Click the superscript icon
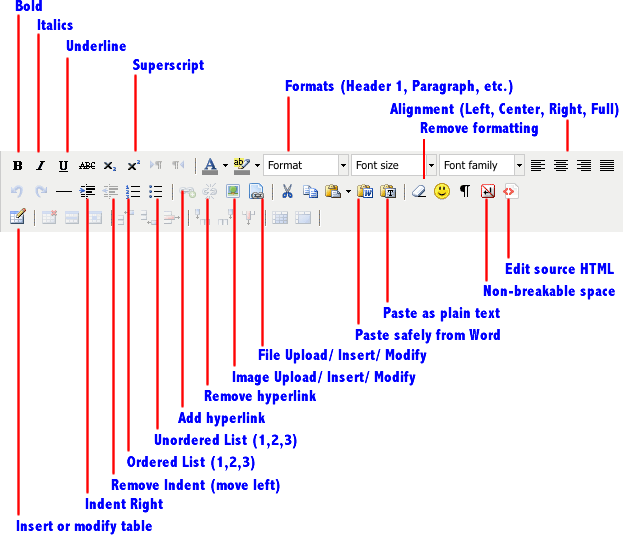The width and height of the screenshot is (623, 535). tap(133, 165)
